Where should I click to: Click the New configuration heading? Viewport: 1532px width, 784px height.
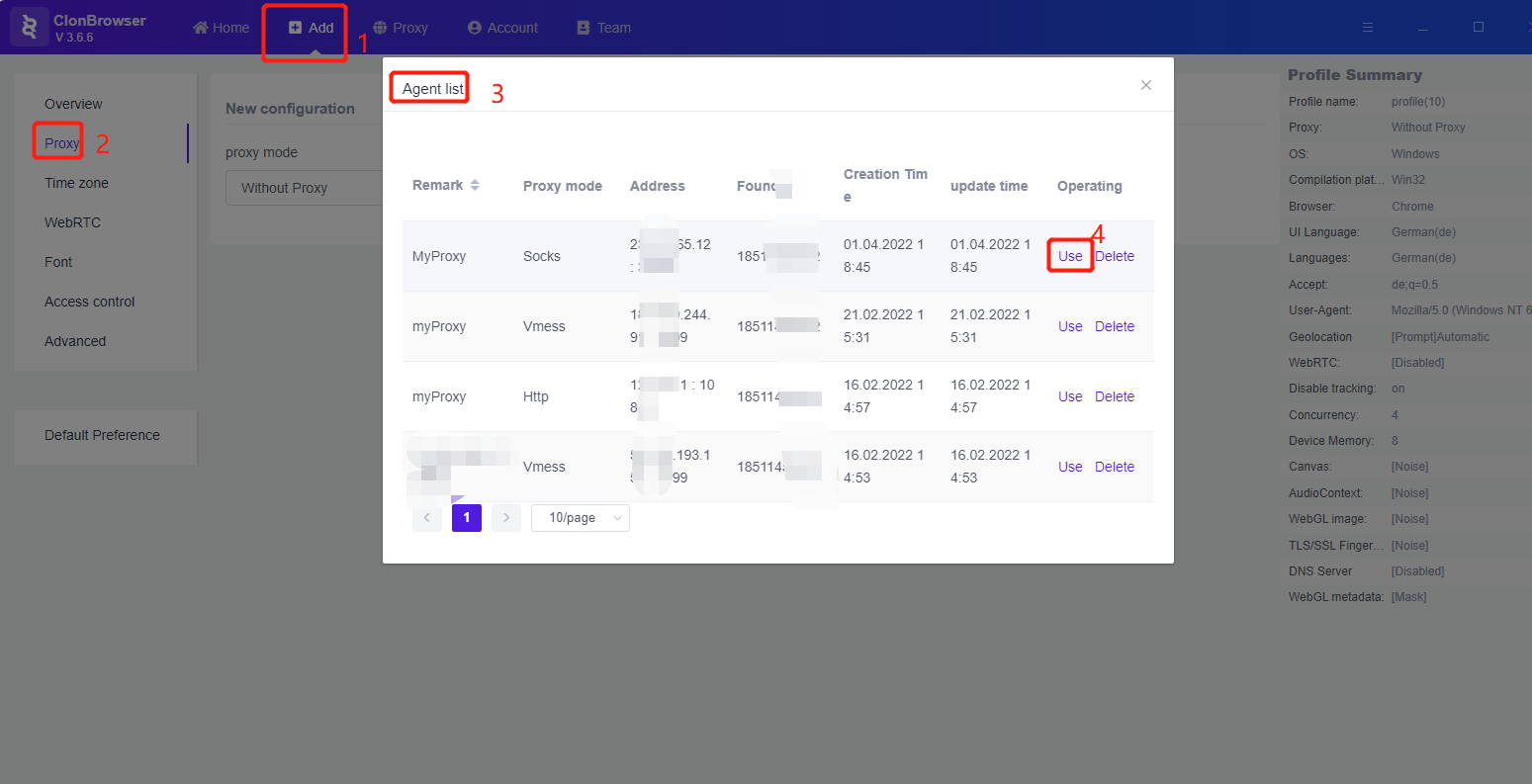(x=290, y=109)
